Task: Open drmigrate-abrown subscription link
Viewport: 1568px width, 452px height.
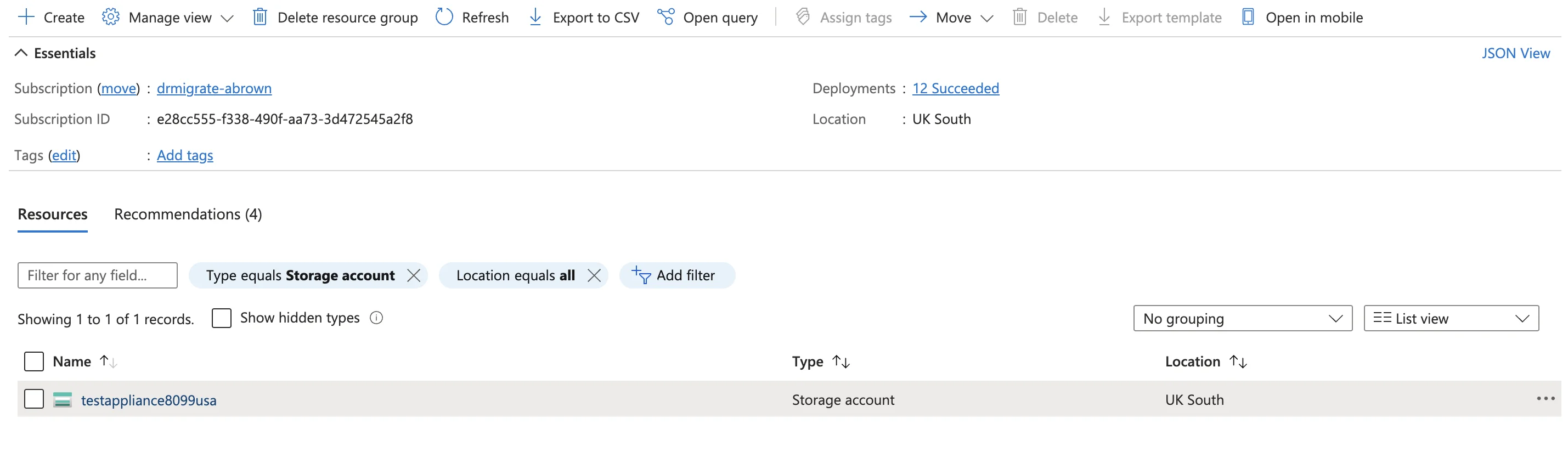Action: (215, 89)
